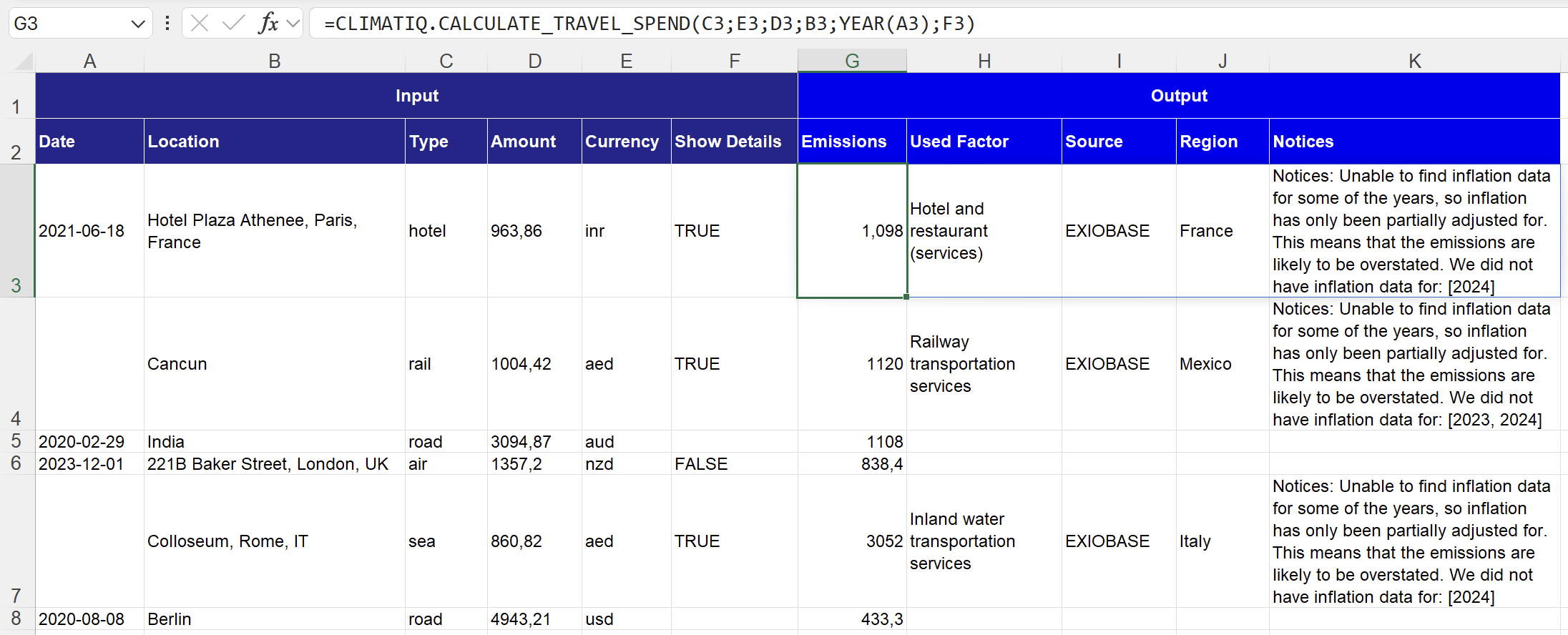Click the Show Details heading cell

(735, 142)
